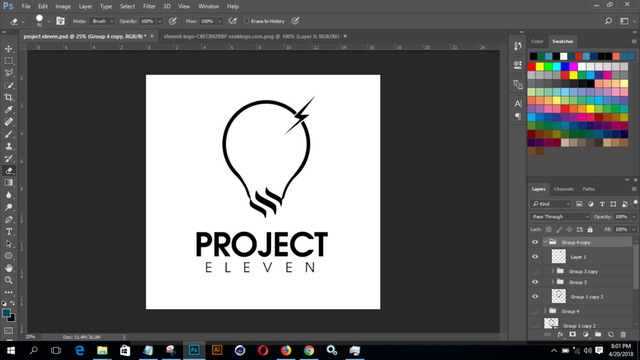Select the Polygonal Lasso tool
The width and height of the screenshot is (640, 360).
pos(9,73)
